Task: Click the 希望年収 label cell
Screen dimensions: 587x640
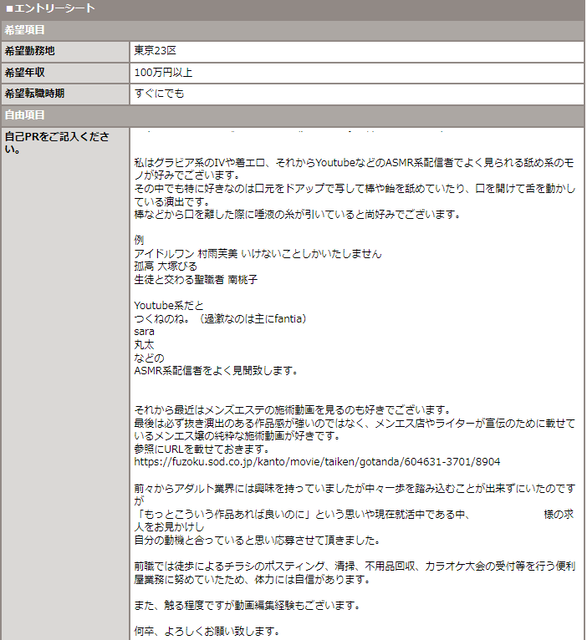Action: point(65,73)
